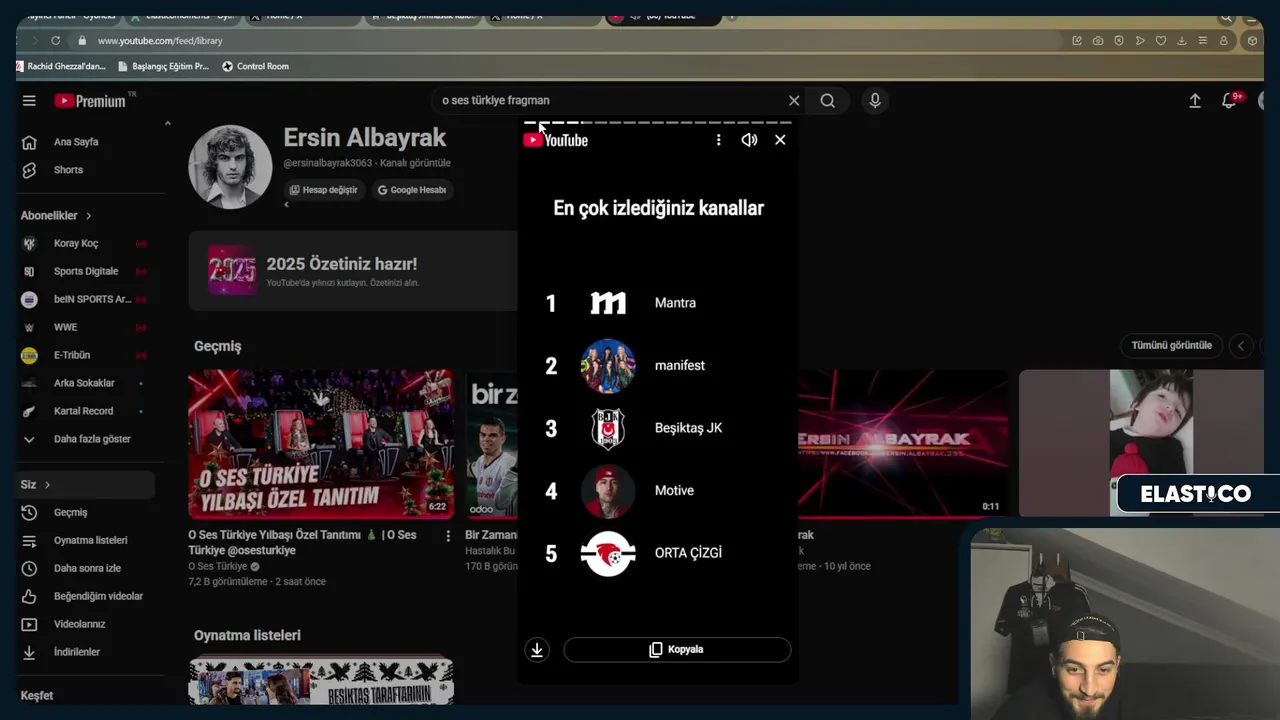
Task: Go to YouTube Premium home logo
Action: [x=91, y=101]
